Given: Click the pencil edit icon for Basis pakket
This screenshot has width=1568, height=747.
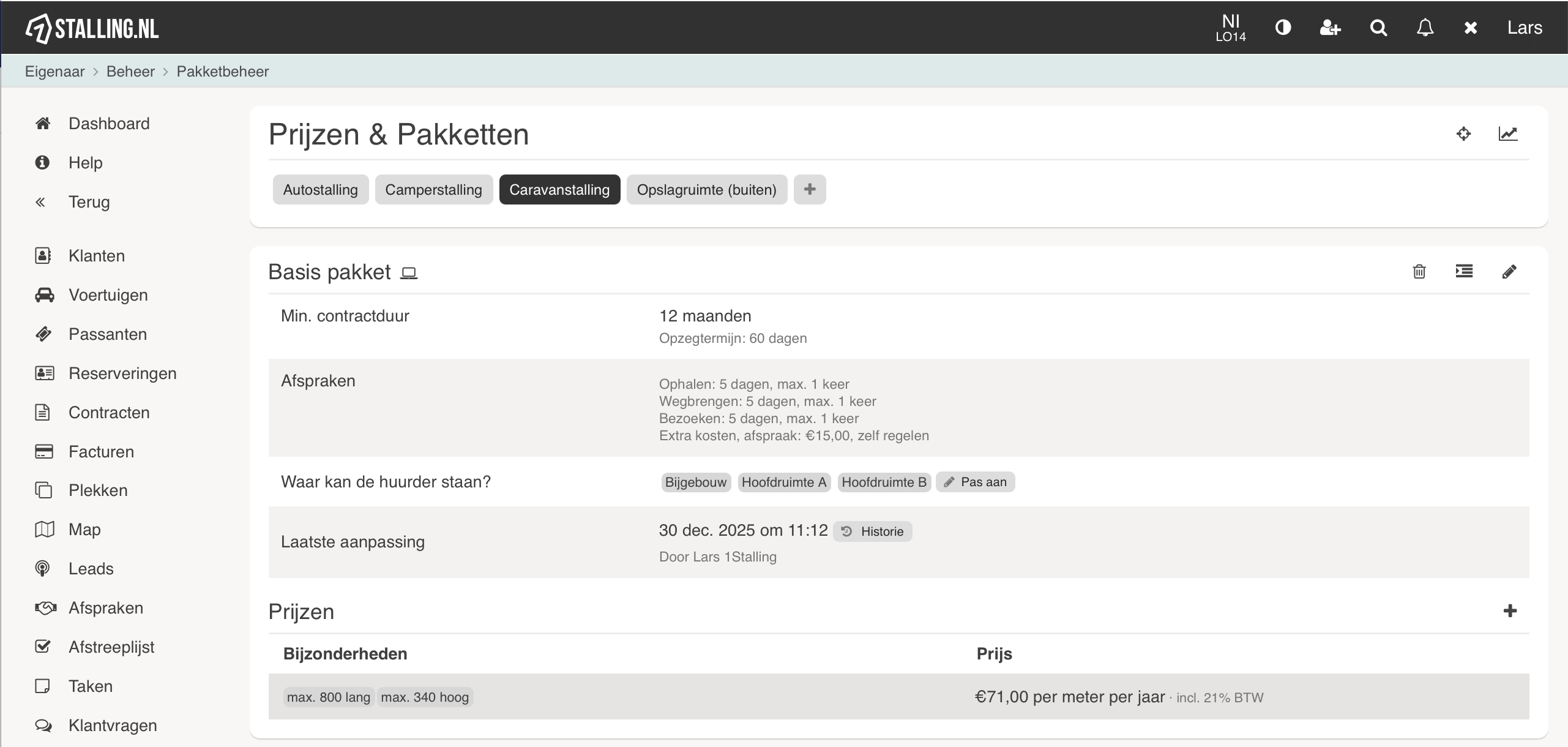Looking at the screenshot, I should [x=1509, y=271].
